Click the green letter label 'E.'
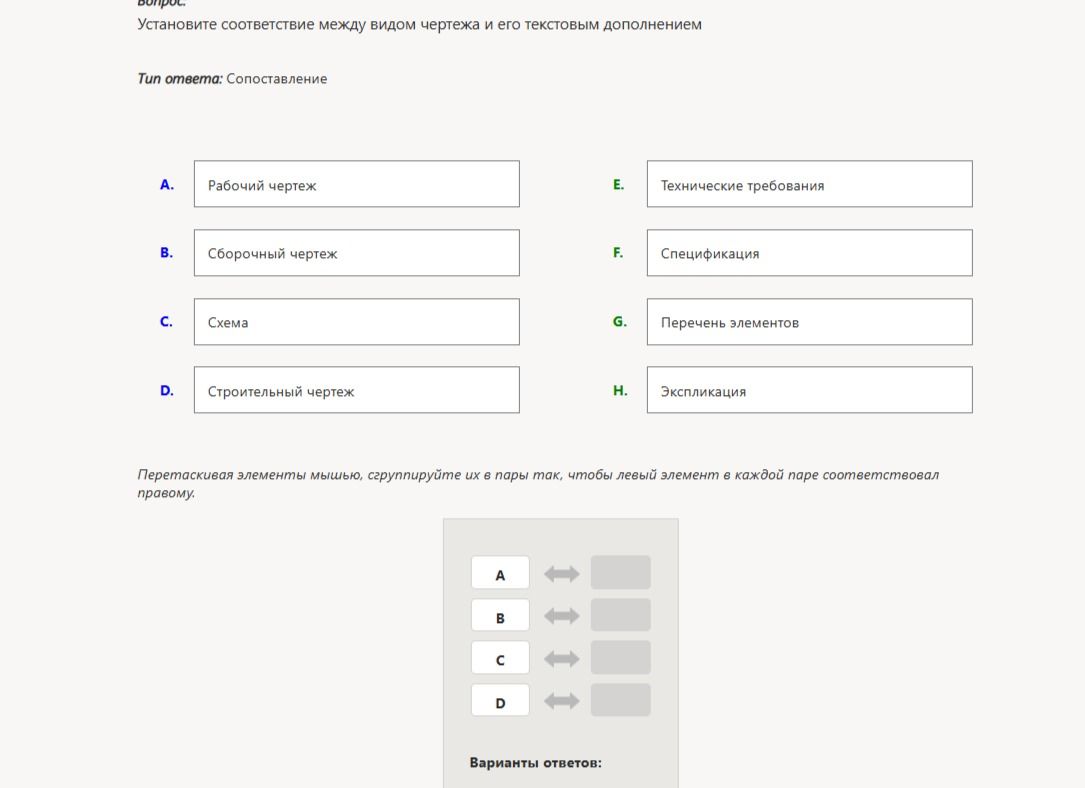The width and height of the screenshot is (1085, 788). 619,185
